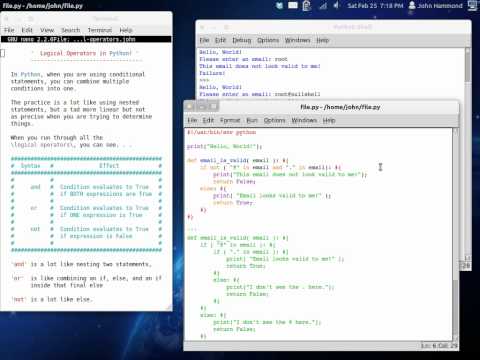Click the 'Ln: 6 Col: 29' status bar entry
Screen dimensions: 480x360
click(439, 346)
